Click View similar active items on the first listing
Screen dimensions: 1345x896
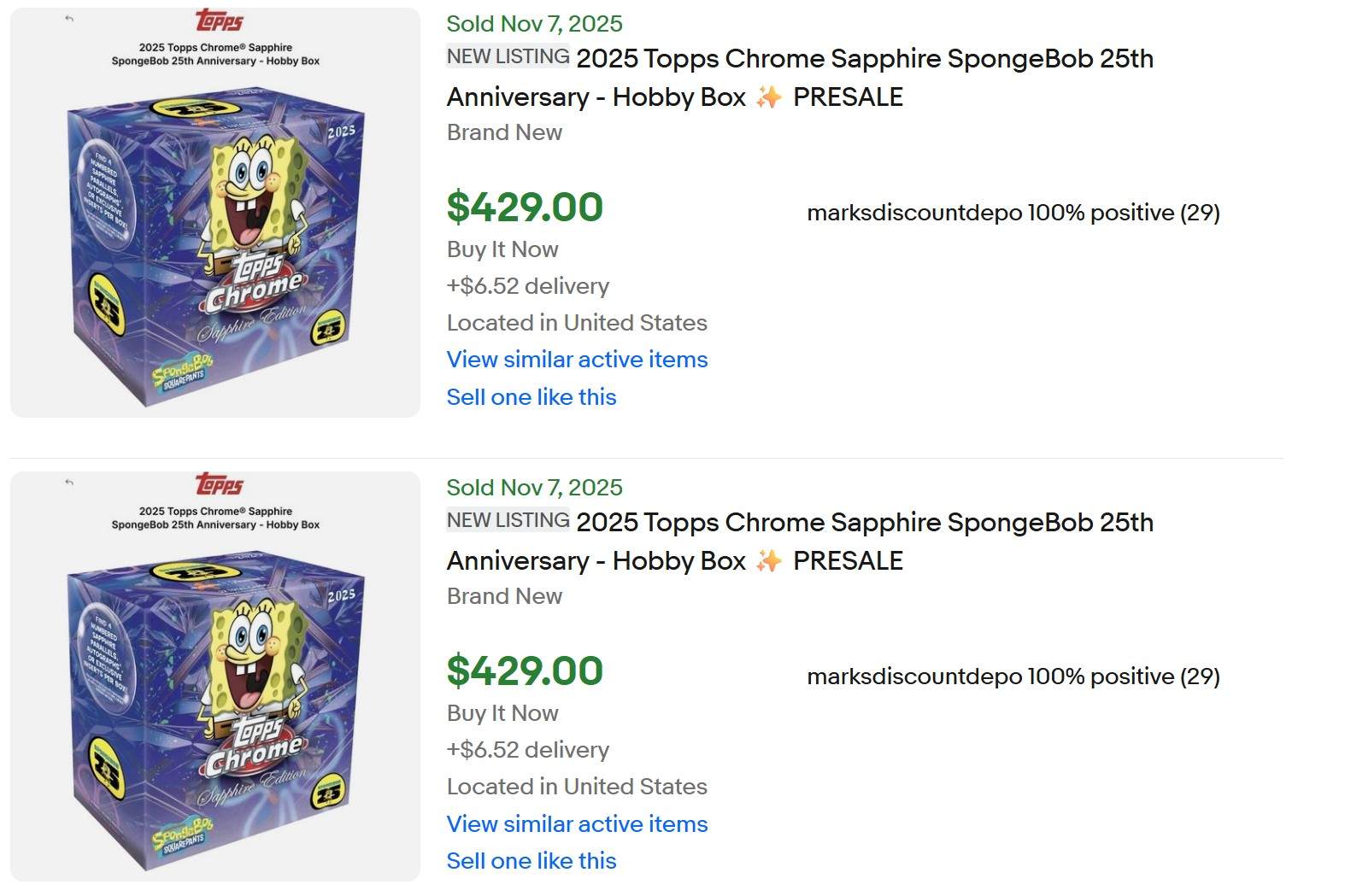[577, 360]
